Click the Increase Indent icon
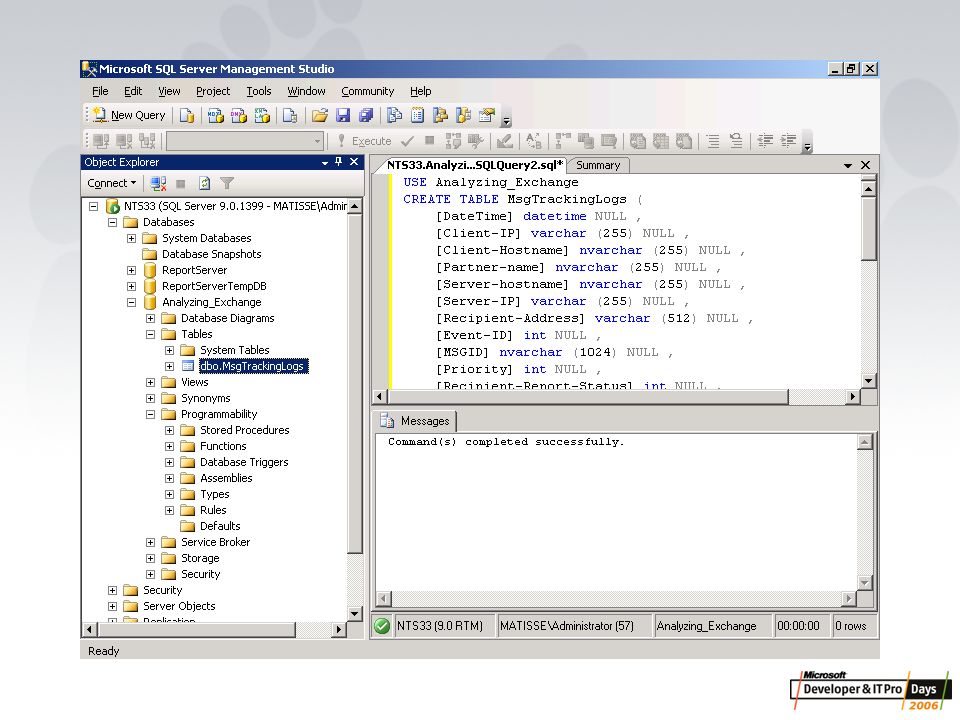The width and height of the screenshot is (960, 720). 789,141
